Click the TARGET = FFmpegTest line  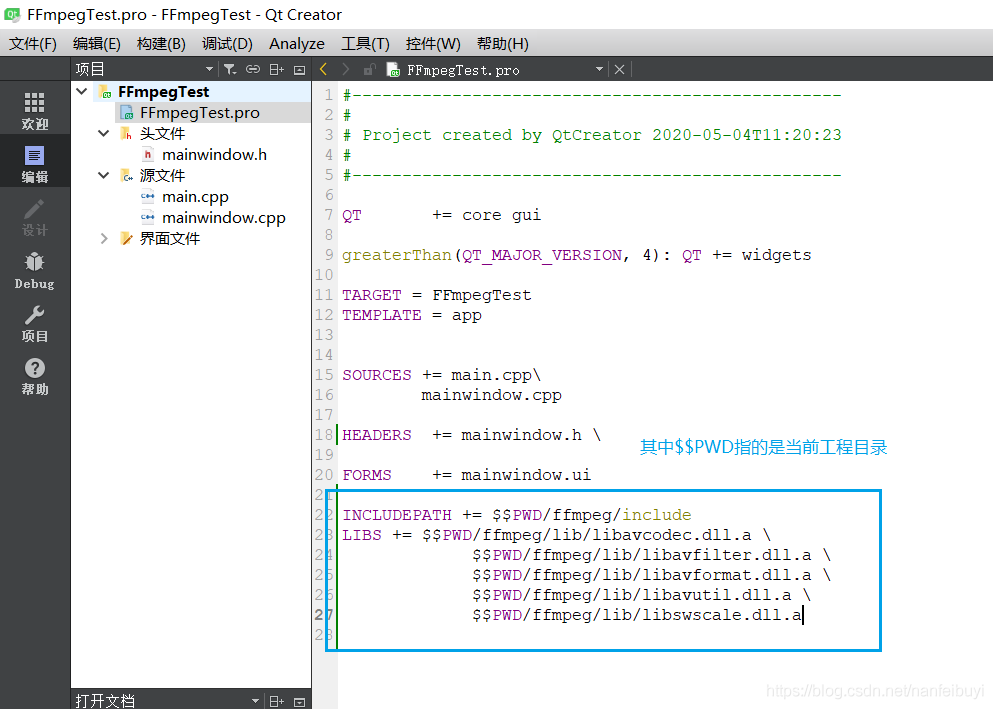[437, 295]
